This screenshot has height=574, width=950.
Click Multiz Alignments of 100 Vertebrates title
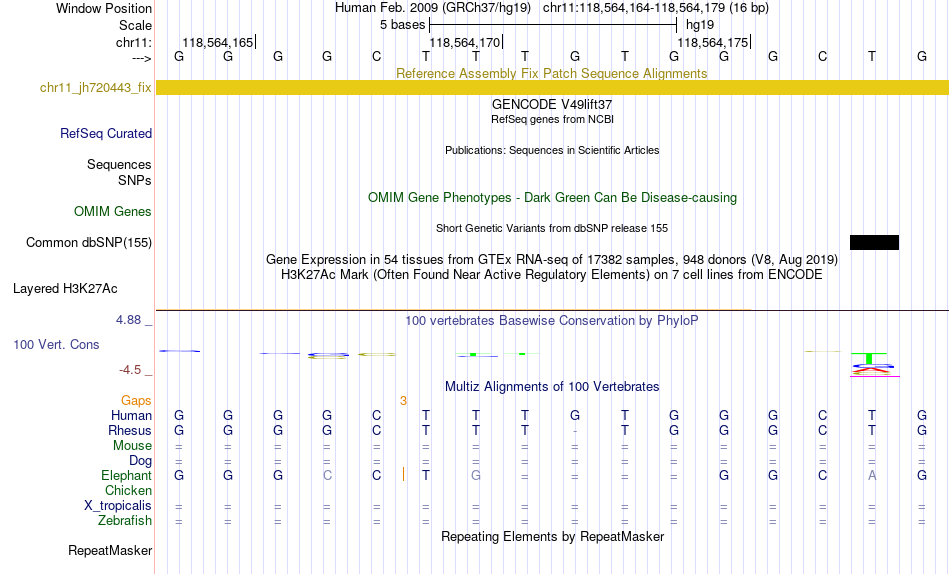pos(552,387)
